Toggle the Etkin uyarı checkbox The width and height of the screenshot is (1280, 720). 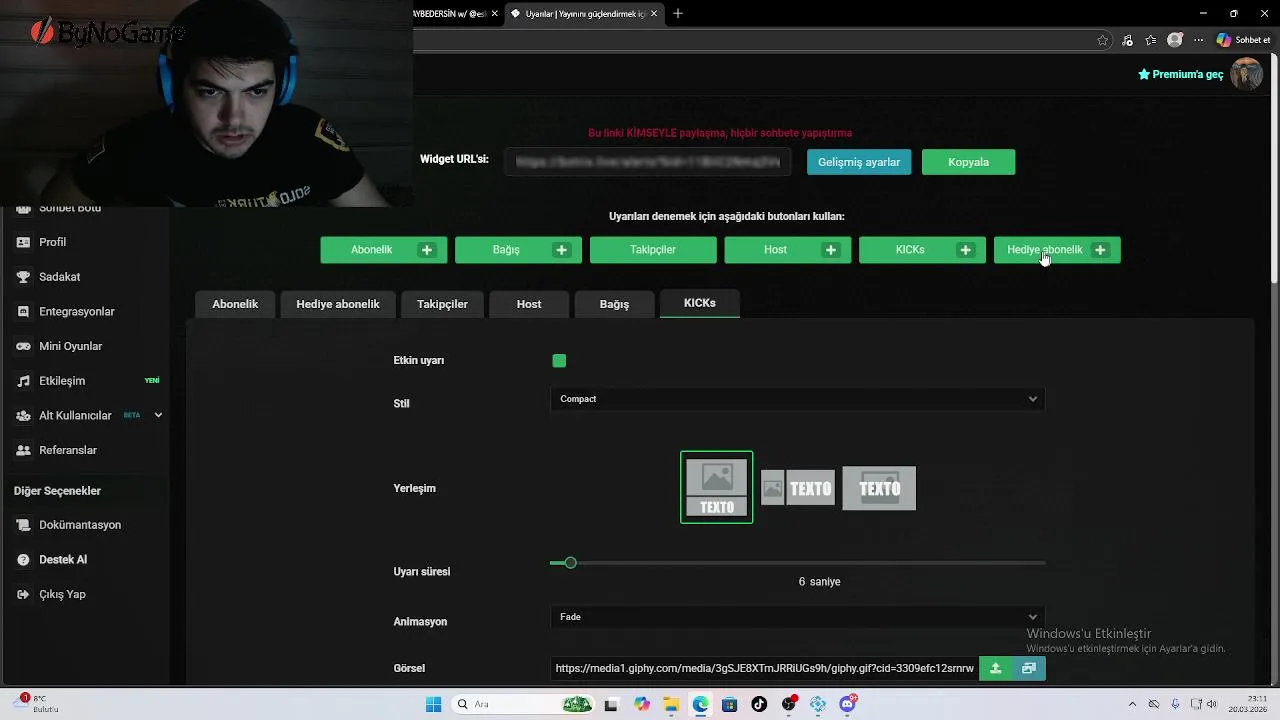coord(559,361)
